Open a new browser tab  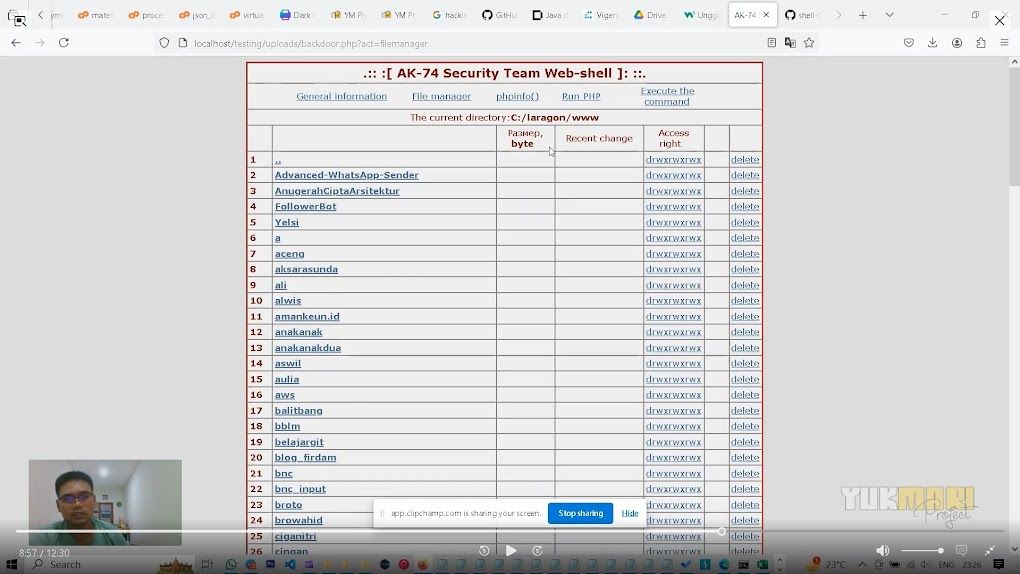(x=863, y=15)
